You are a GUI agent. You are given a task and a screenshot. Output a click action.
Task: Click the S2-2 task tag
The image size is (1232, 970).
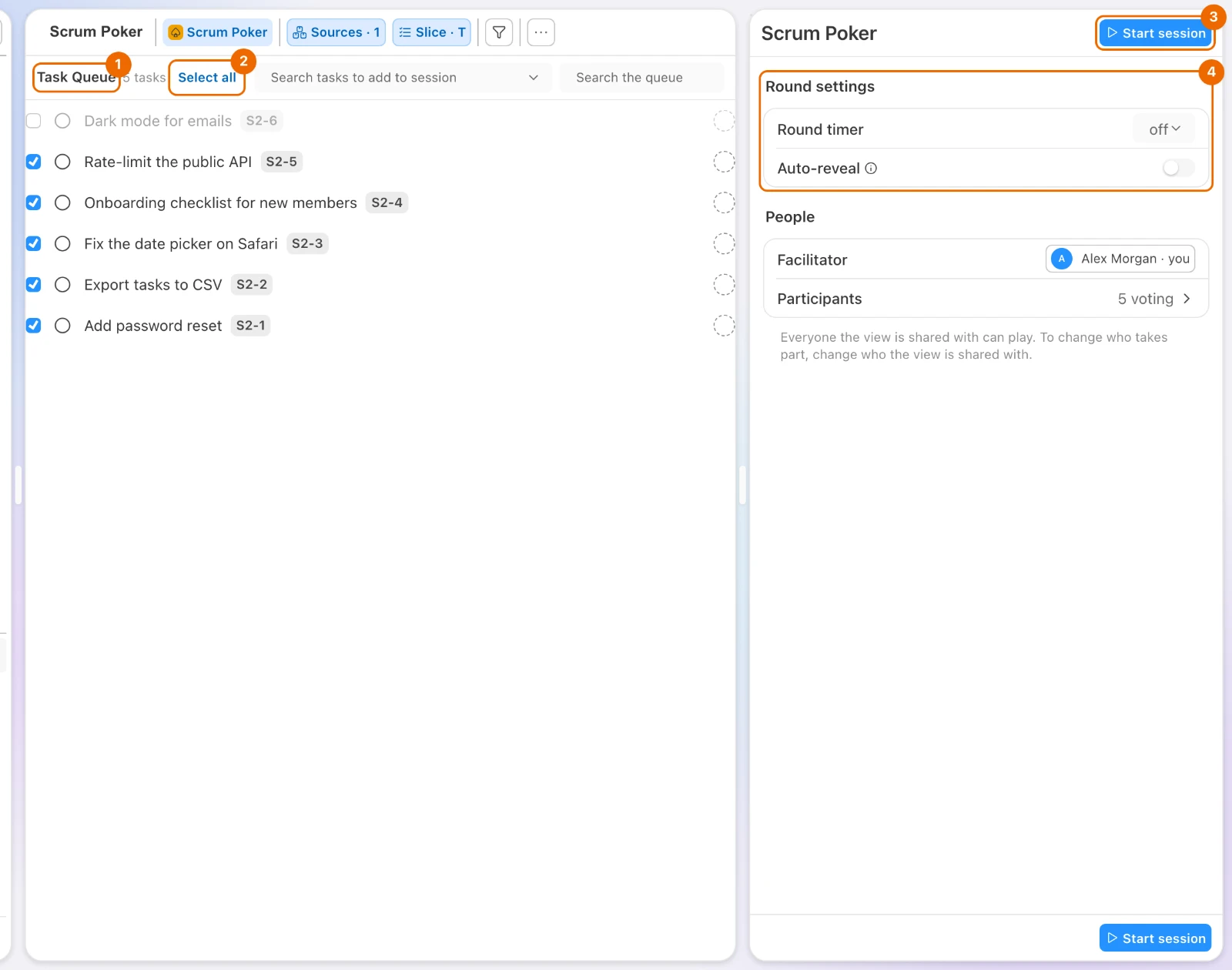(x=252, y=284)
